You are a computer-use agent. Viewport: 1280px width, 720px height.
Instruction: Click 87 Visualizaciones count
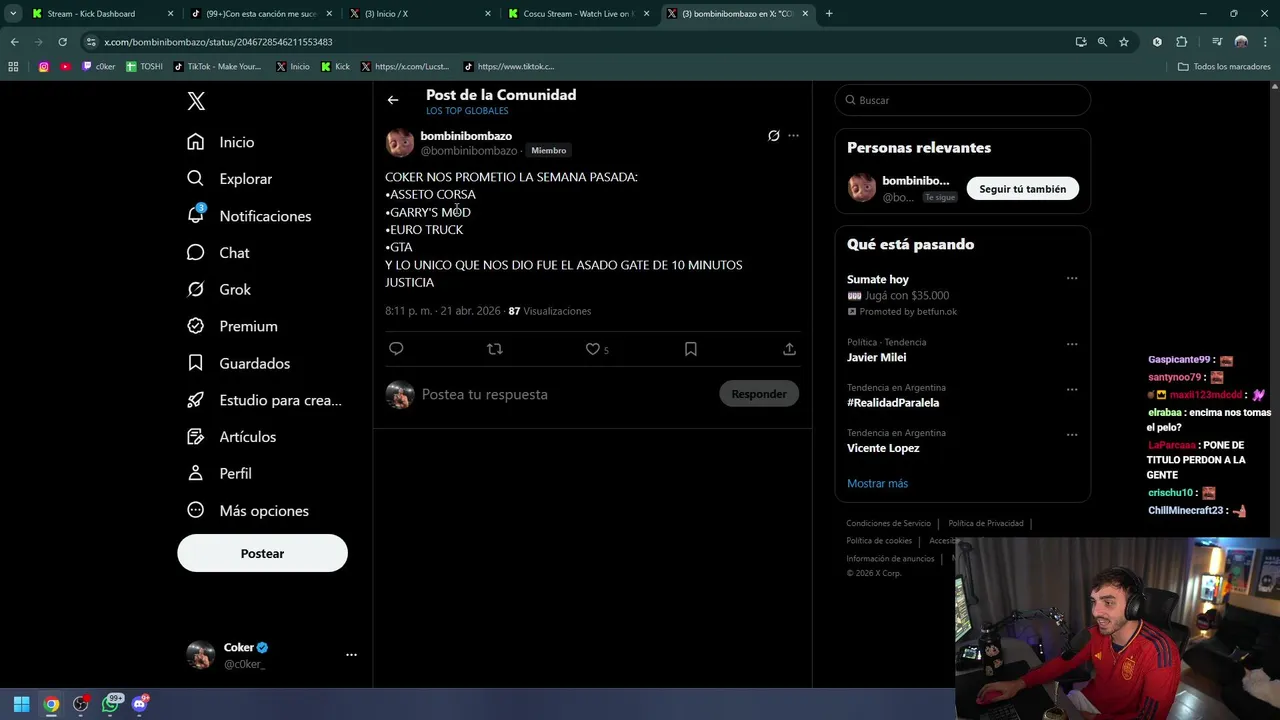click(x=549, y=311)
